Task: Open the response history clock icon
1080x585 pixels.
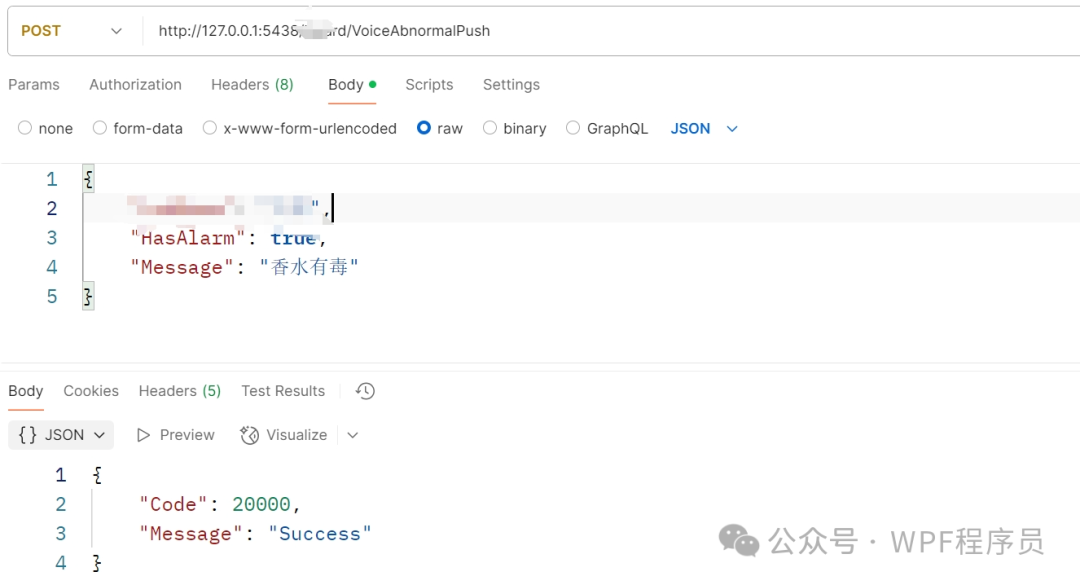Action: [x=365, y=391]
